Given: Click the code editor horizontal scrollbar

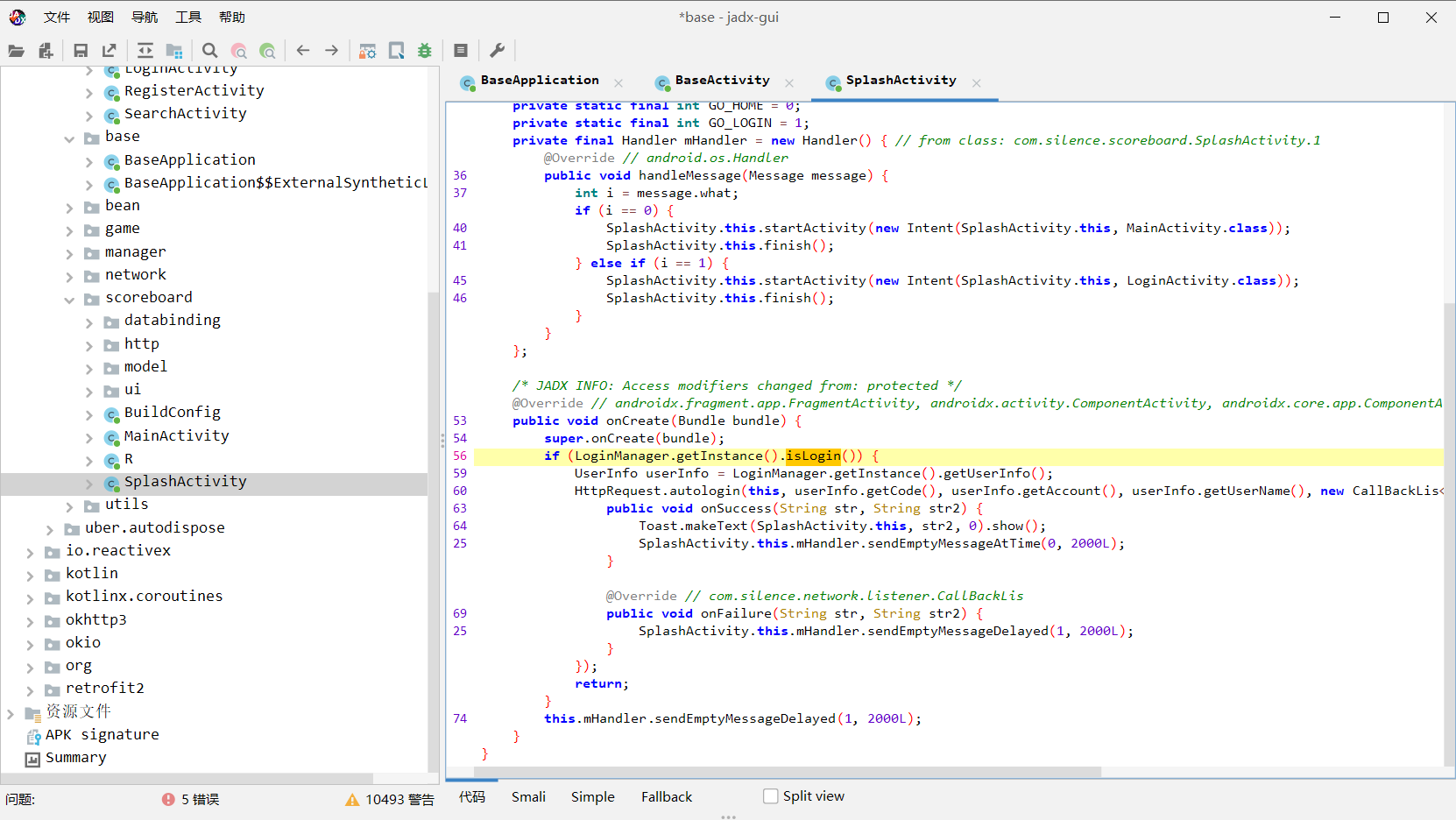Looking at the screenshot, I should 787,772.
